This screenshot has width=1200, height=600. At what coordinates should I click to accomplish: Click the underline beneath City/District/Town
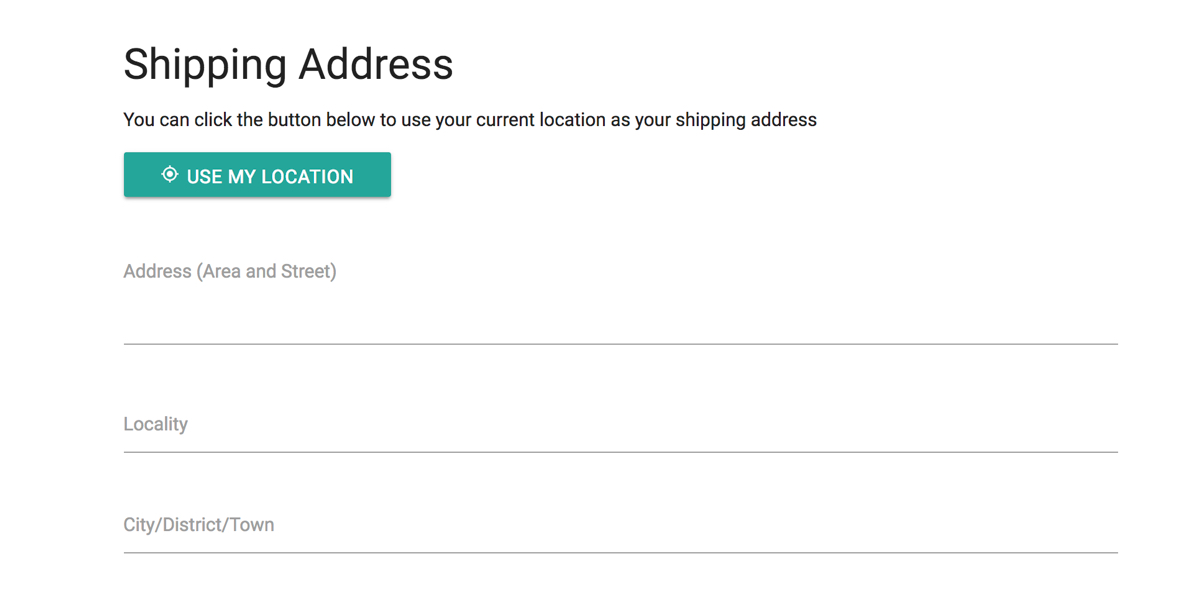tap(620, 552)
